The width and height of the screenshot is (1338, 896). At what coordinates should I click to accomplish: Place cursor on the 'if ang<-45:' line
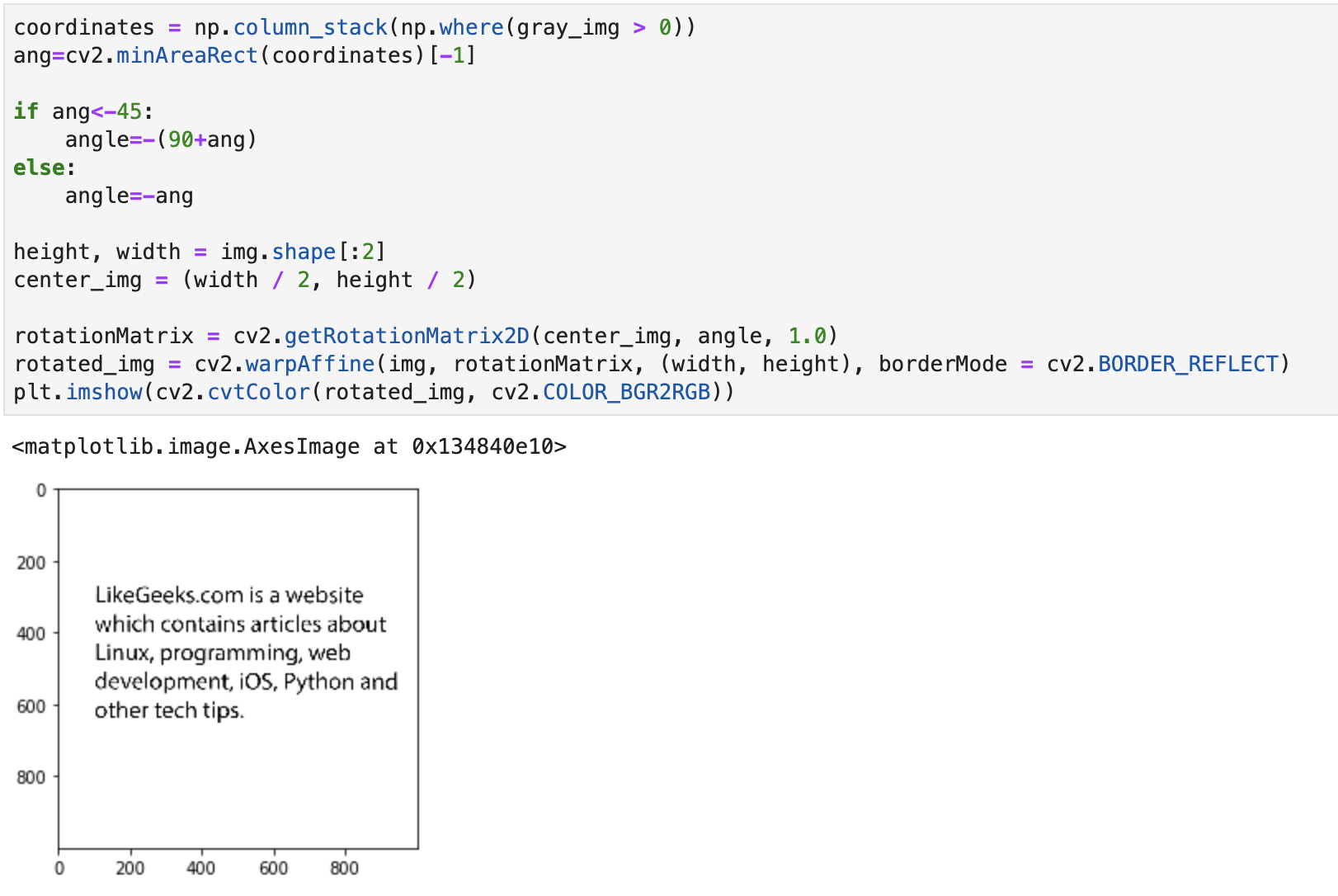(83, 111)
